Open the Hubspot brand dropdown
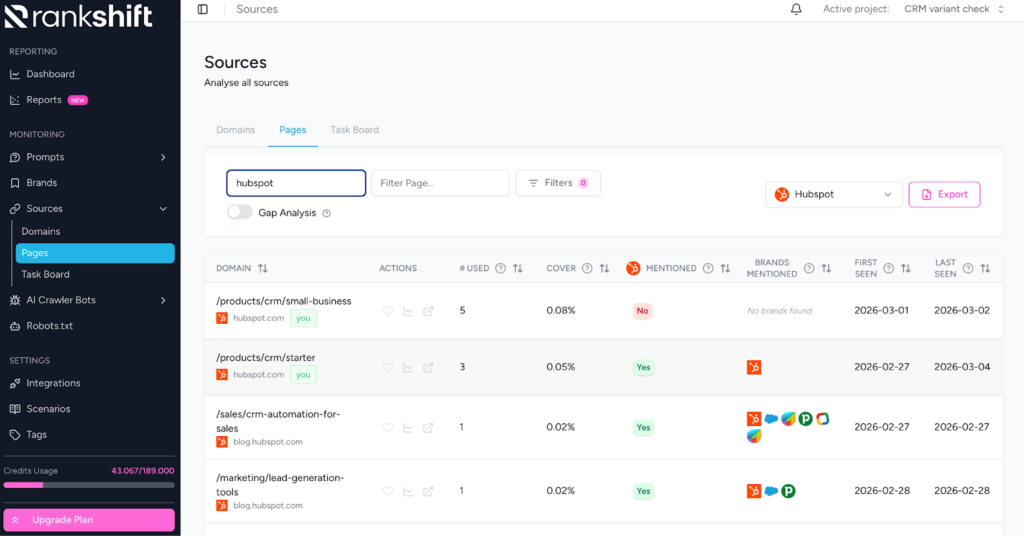This screenshot has width=1024, height=536. point(834,194)
